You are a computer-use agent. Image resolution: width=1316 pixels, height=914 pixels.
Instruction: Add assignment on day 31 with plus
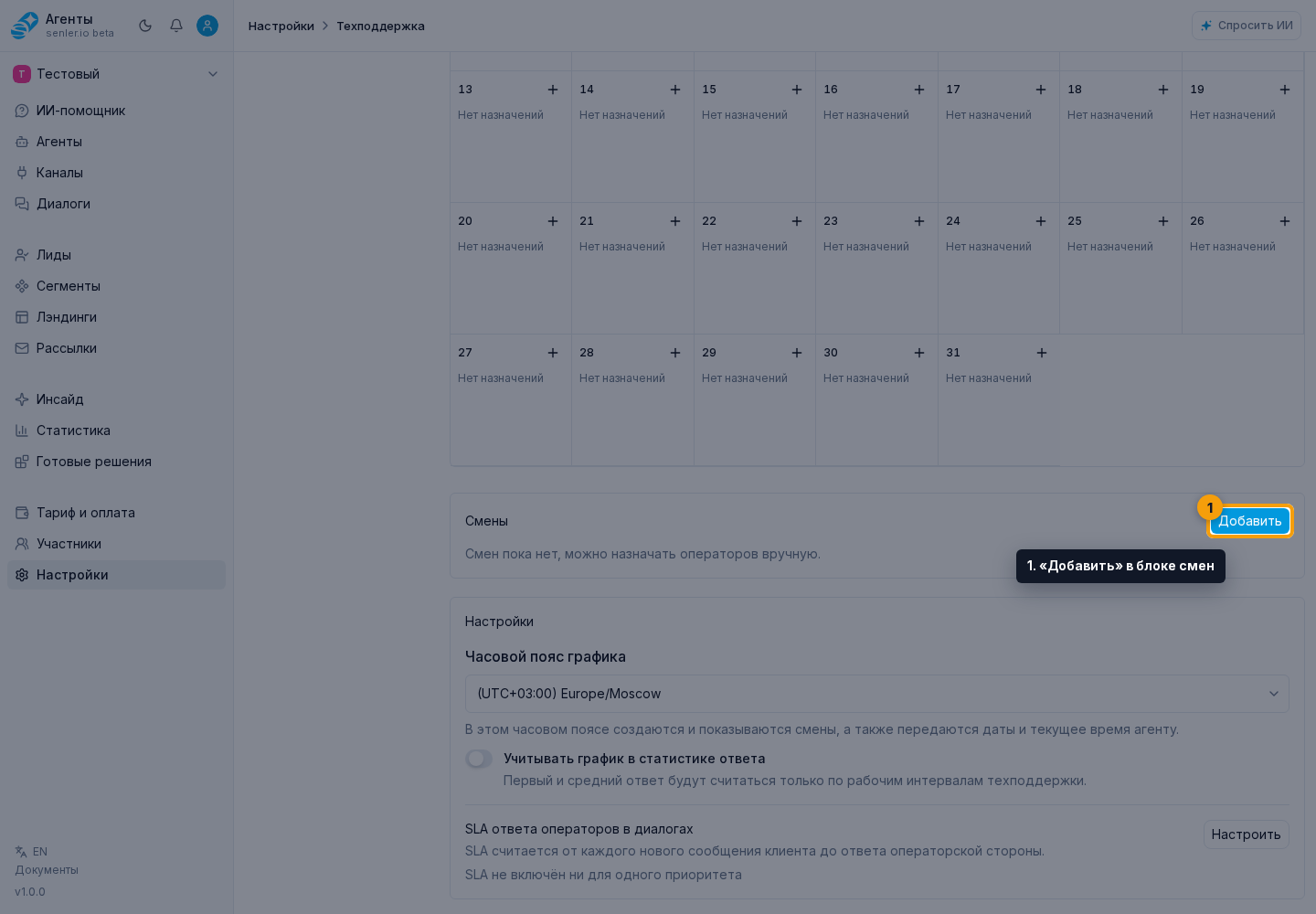pyautogui.click(x=1041, y=353)
